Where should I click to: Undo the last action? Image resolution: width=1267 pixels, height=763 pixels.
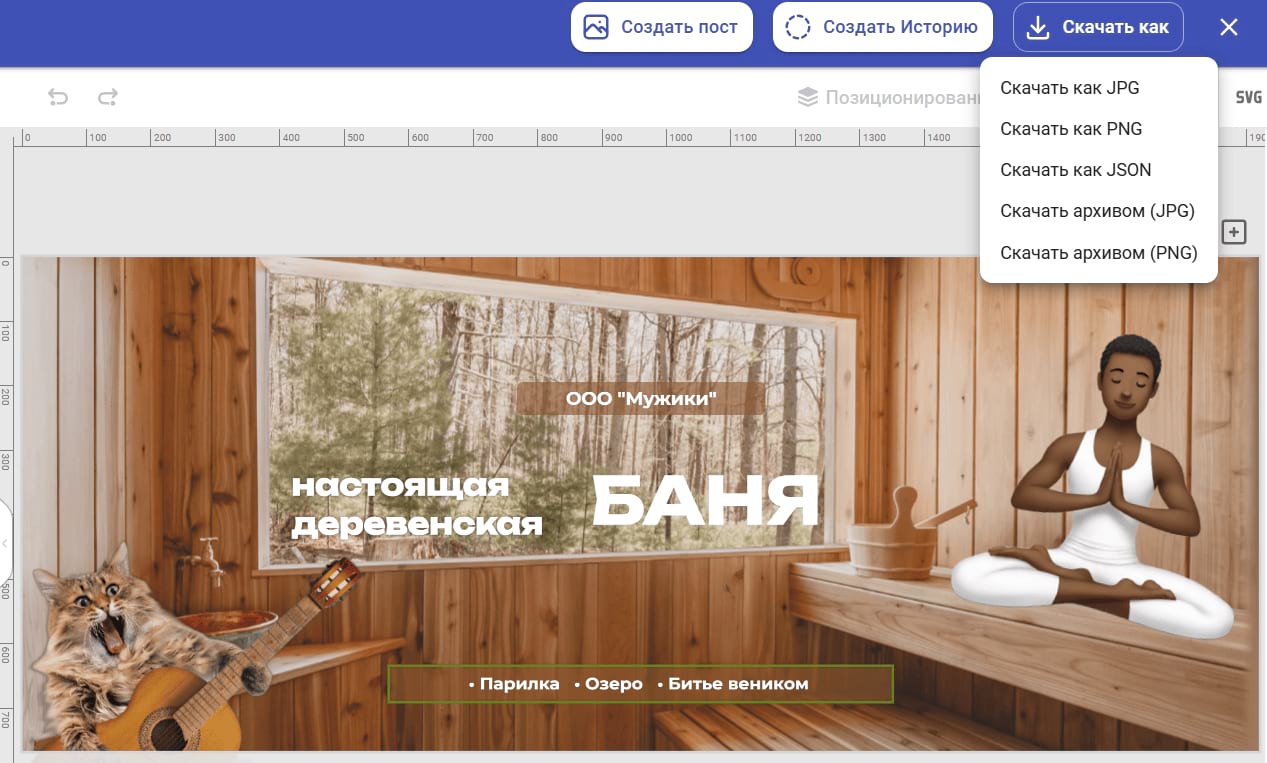pyautogui.click(x=58, y=97)
